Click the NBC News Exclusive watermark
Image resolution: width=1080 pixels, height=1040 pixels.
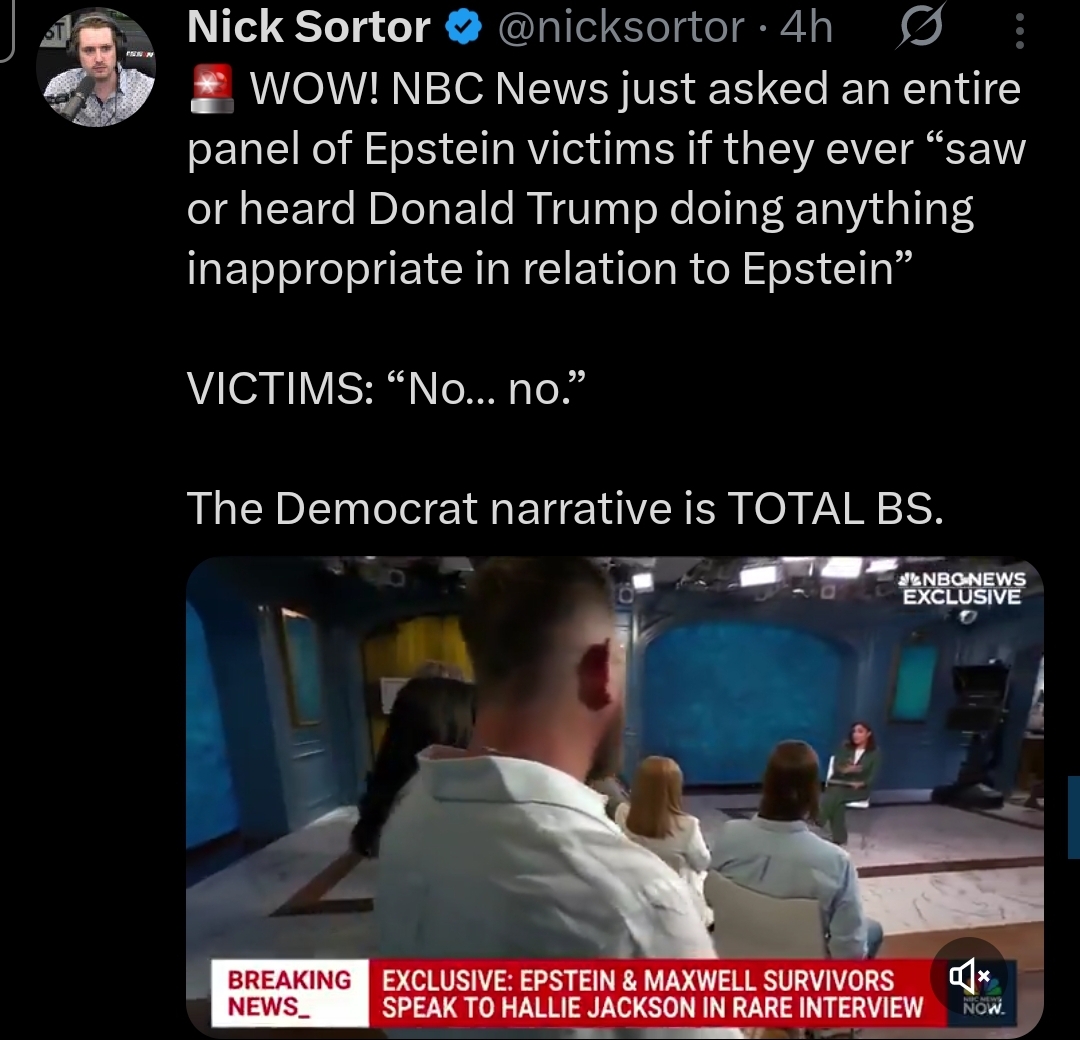click(964, 587)
